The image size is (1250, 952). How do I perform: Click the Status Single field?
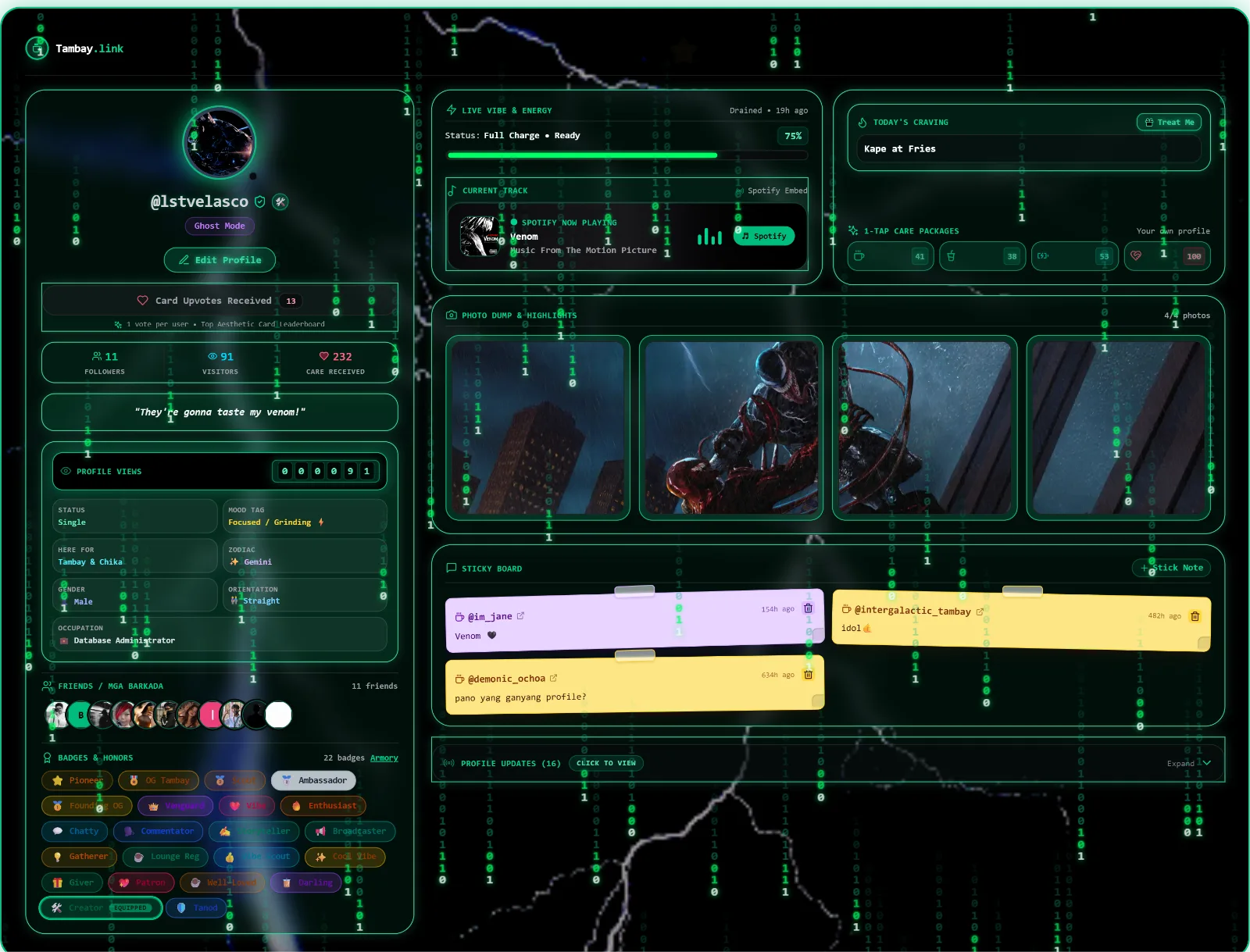tap(134, 516)
